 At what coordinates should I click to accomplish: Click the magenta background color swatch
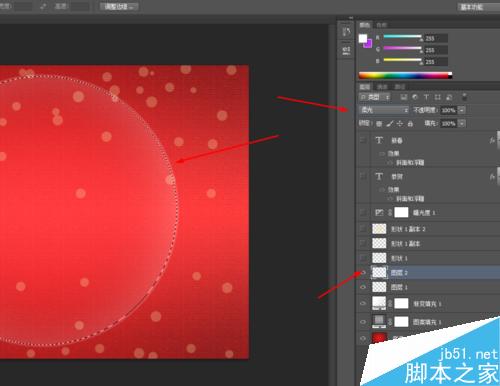tap(369, 44)
